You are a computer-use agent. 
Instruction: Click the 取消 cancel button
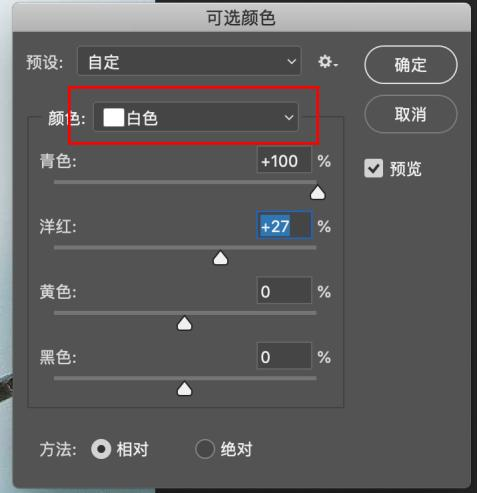[x=411, y=114]
